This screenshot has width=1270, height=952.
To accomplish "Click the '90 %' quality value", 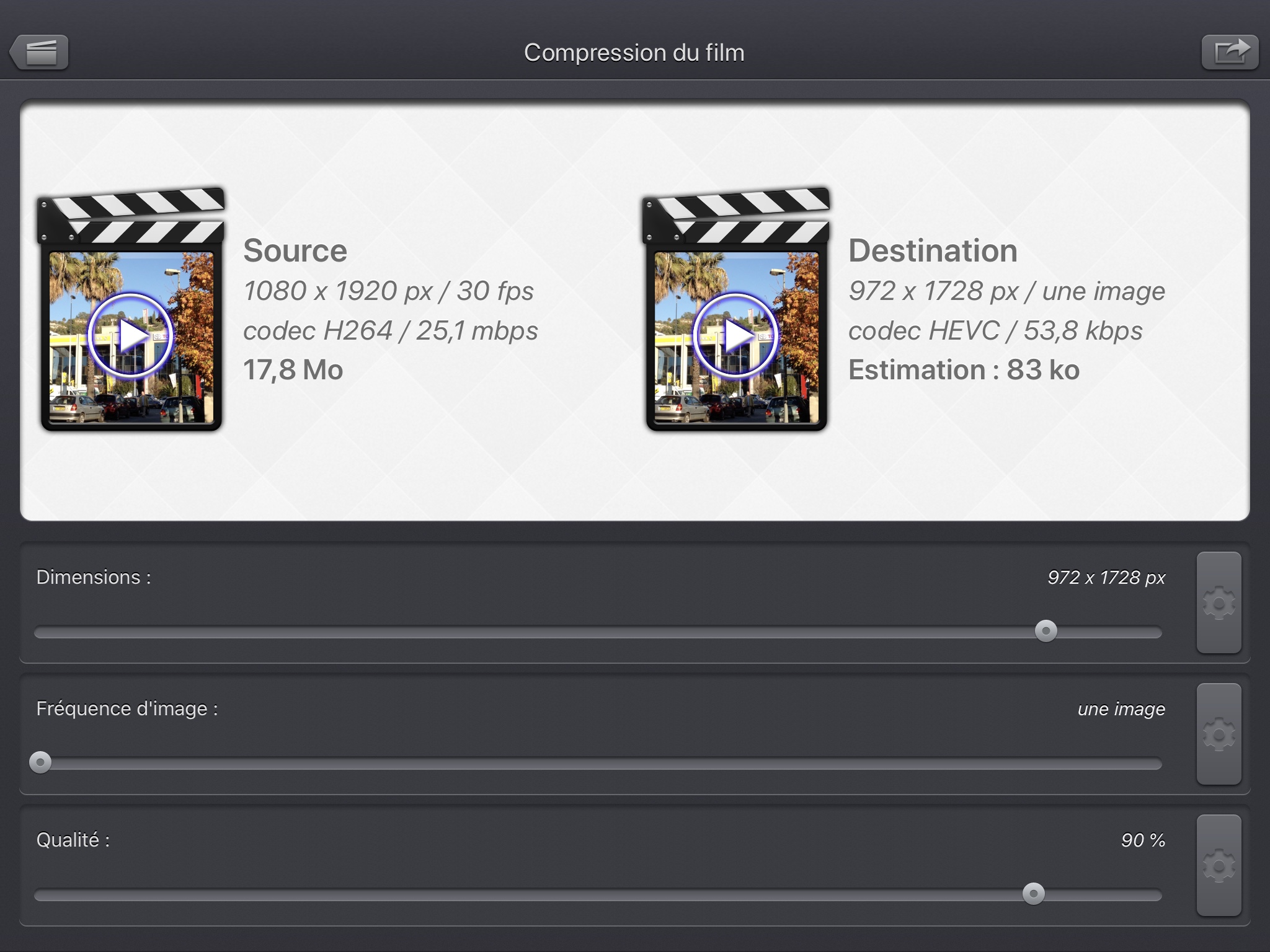I will [1143, 840].
